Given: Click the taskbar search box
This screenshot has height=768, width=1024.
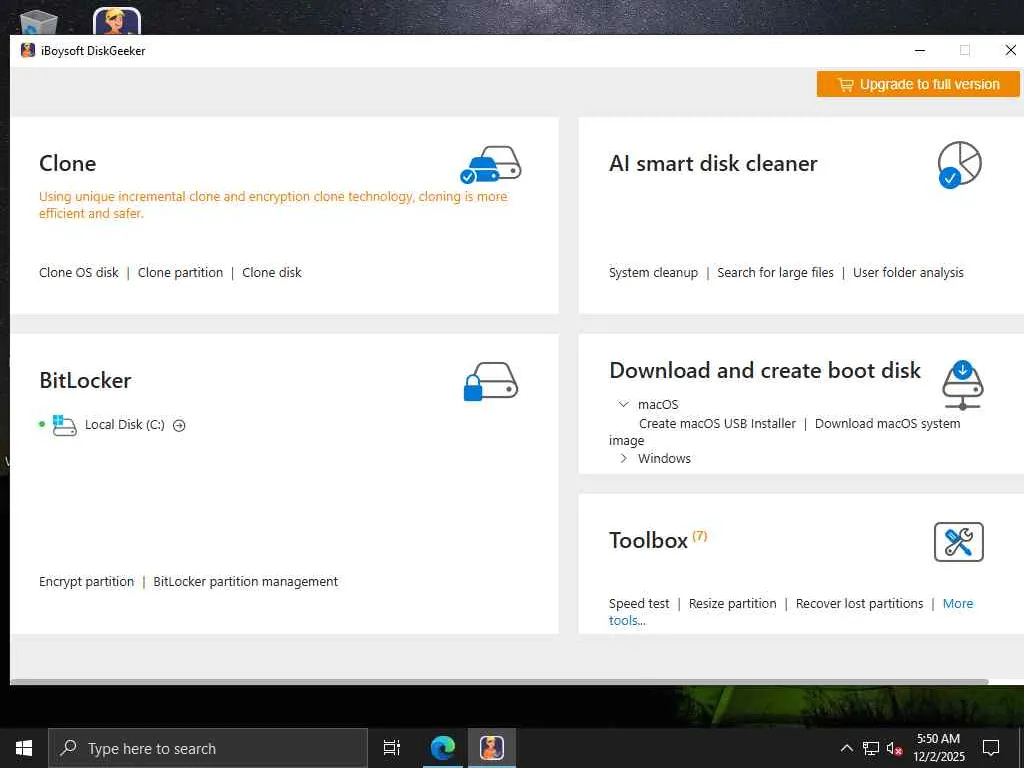Looking at the screenshot, I should point(208,748).
